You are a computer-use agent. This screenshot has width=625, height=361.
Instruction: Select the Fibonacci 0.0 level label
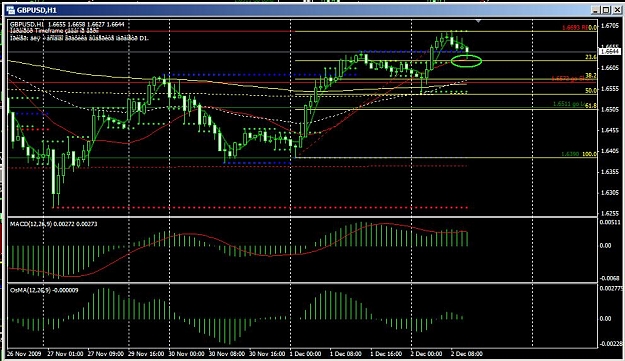pos(592,27)
